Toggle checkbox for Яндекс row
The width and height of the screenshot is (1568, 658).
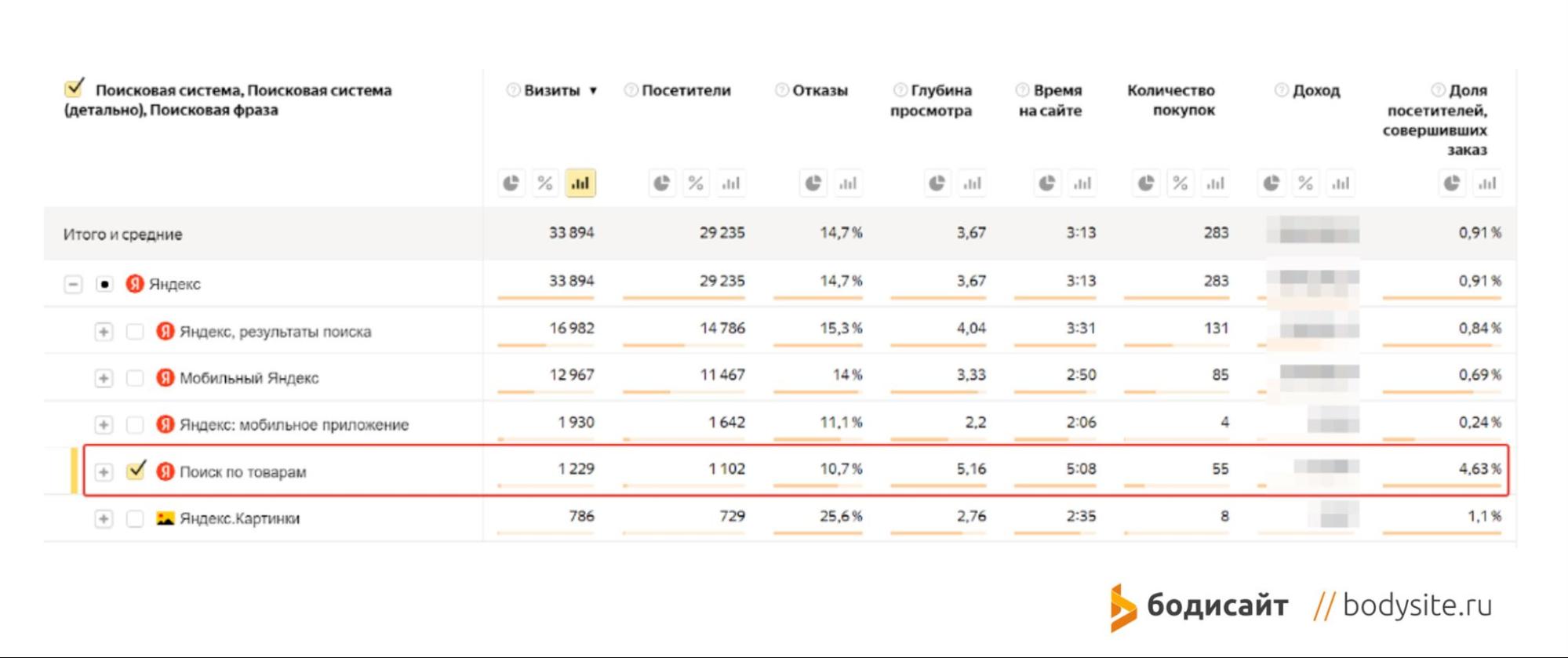point(104,284)
